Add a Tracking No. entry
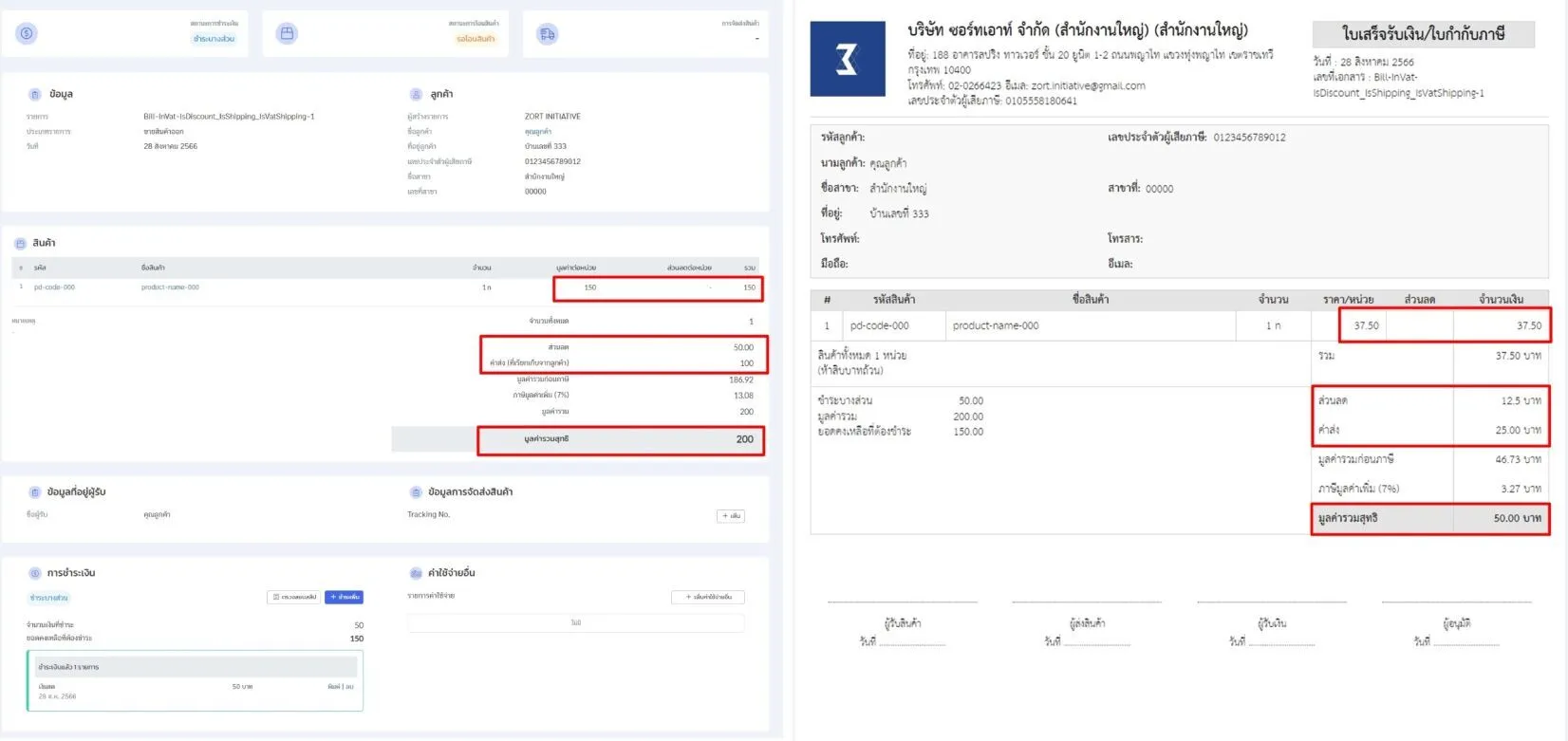The height and width of the screenshot is (741, 1568). [730, 516]
